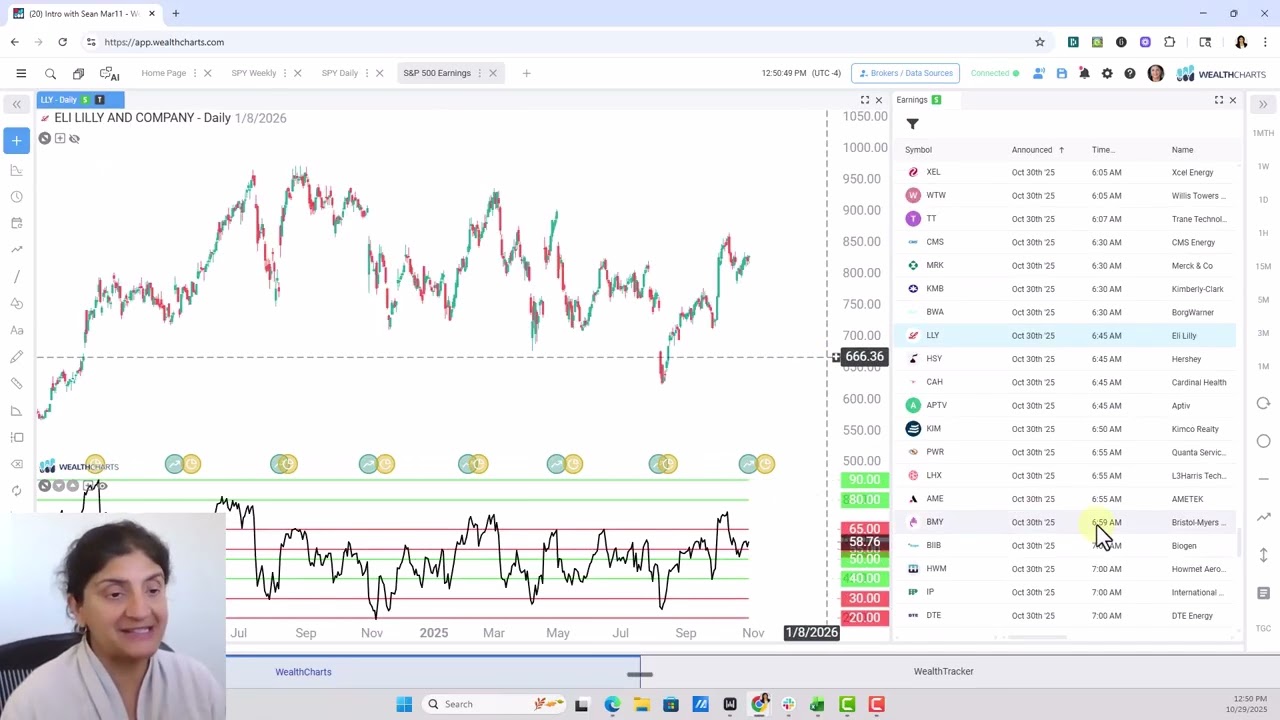Click the chart disable circle-slash icon
Viewport: 1280px width, 720px height.
click(45, 138)
